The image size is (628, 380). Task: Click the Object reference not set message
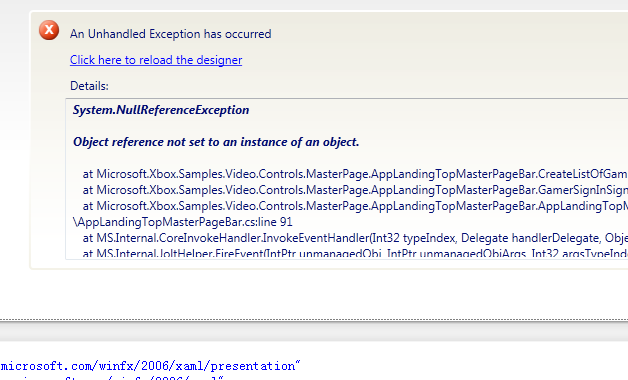[216, 142]
